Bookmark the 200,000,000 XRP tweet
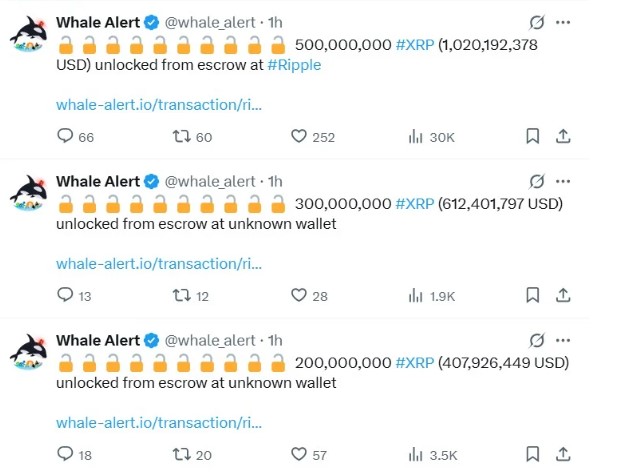 533,454
